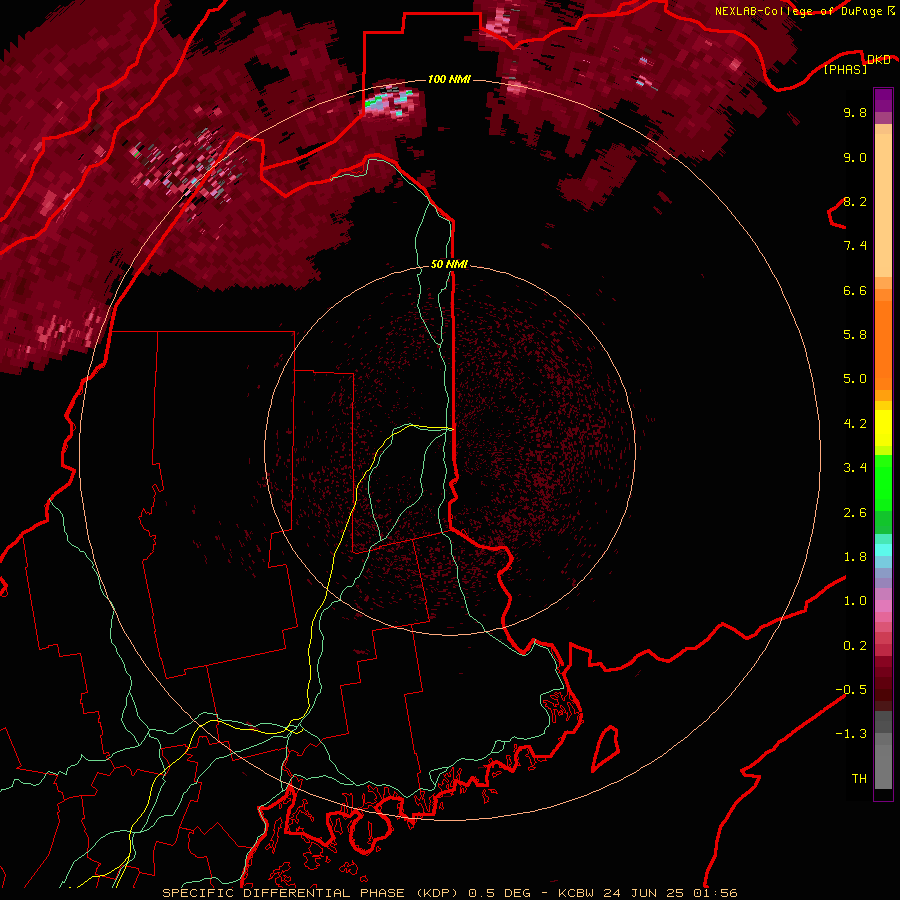The image size is (900, 900).
Task: Click the 7.4 scale value
Action: coord(855,246)
